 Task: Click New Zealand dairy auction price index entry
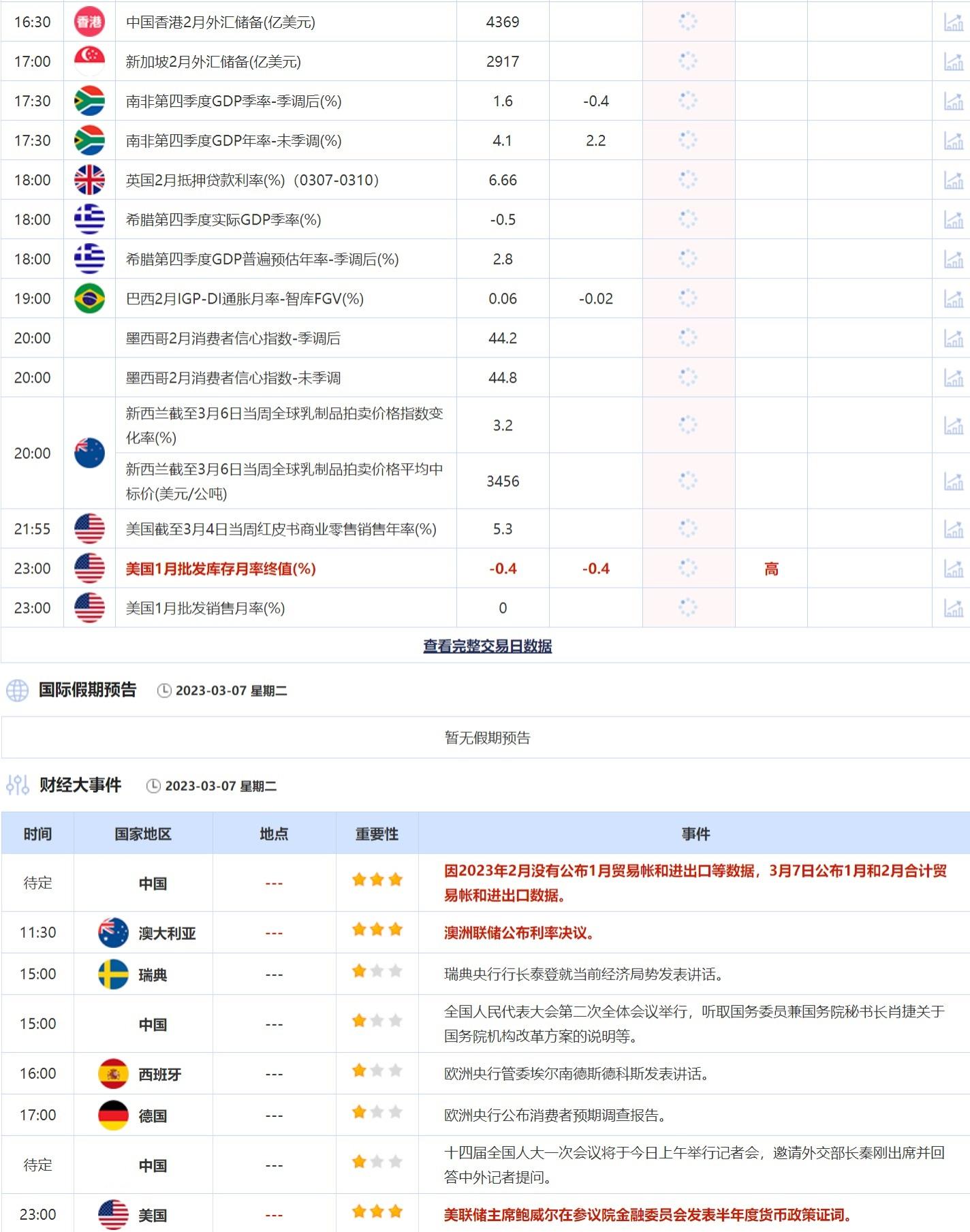pyautogui.click(x=284, y=425)
